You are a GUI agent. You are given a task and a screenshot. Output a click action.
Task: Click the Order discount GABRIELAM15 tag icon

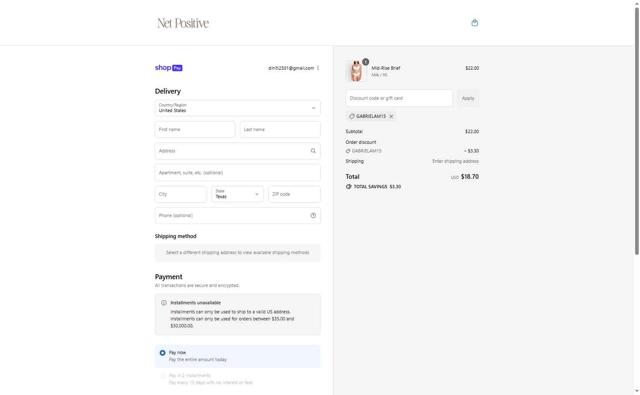point(348,151)
